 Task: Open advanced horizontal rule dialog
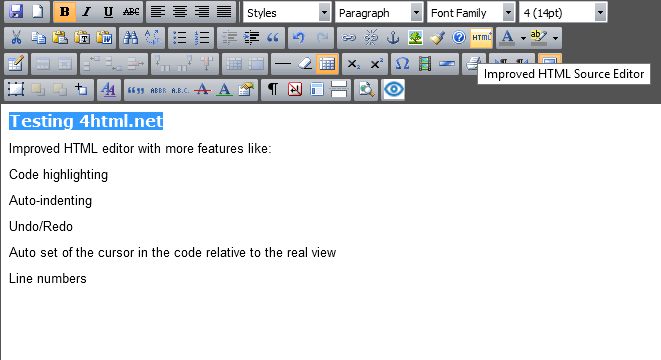pyautogui.click(x=447, y=64)
